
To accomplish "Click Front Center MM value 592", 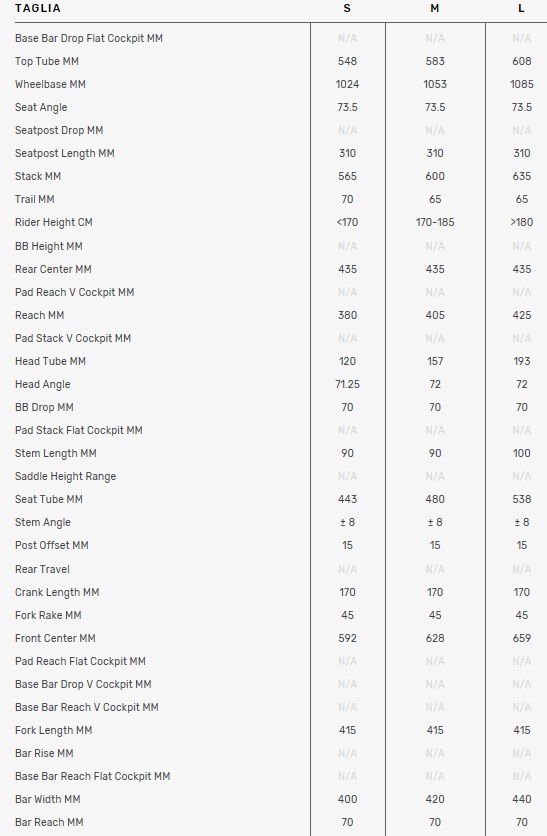I will point(348,638).
